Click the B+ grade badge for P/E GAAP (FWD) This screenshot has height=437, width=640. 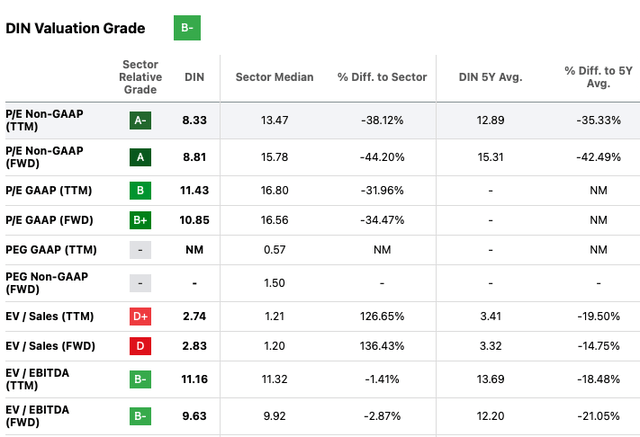click(140, 219)
